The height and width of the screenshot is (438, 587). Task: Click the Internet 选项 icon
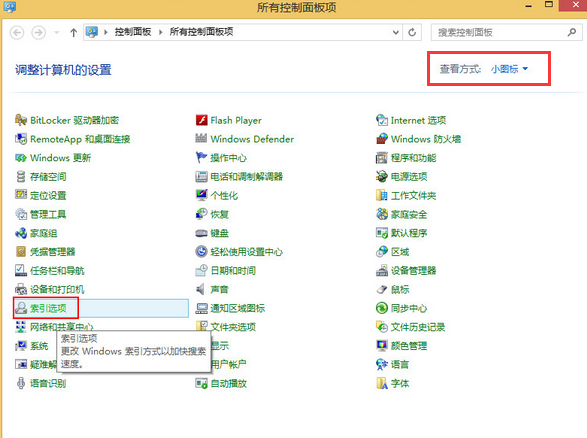[382, 120]
